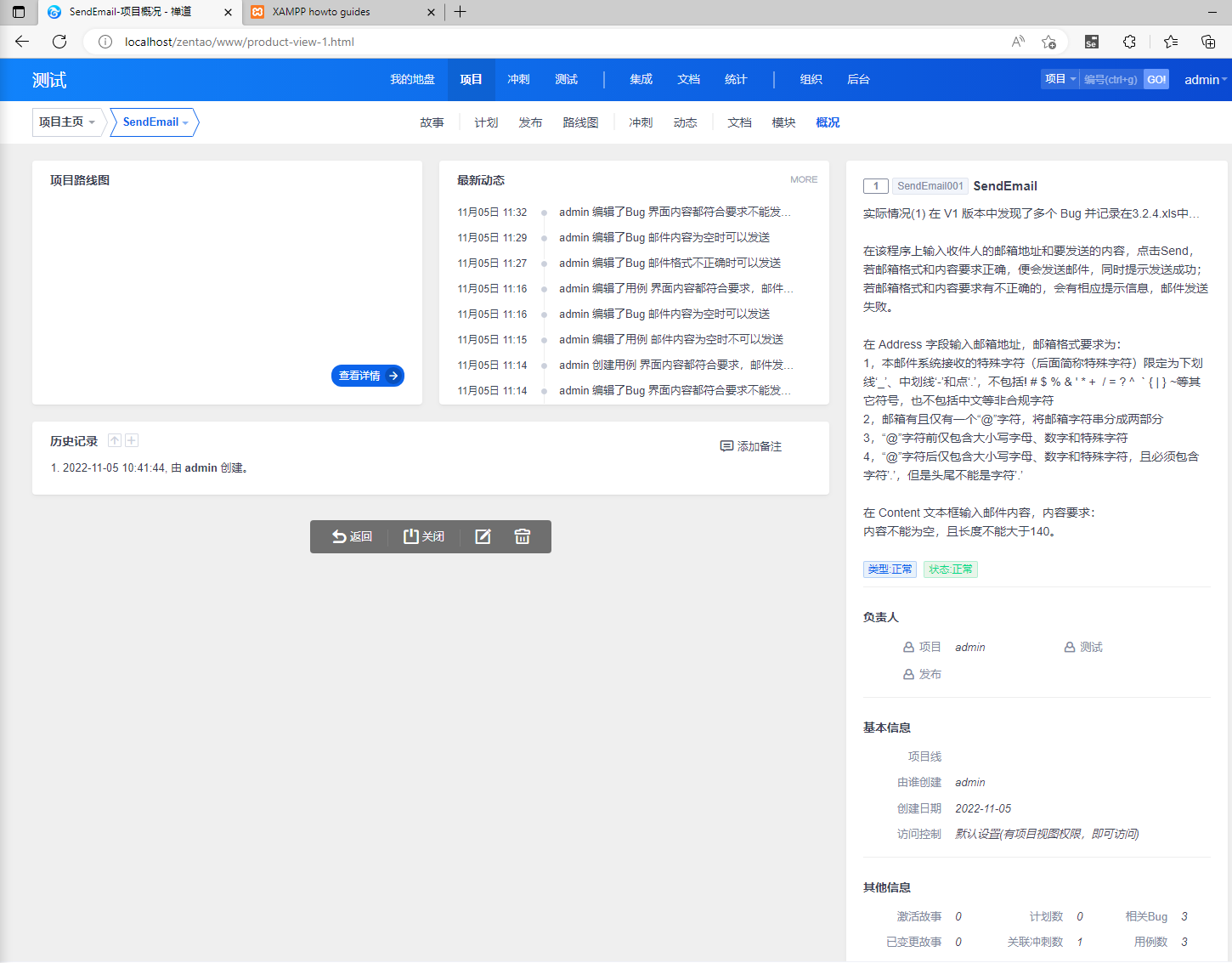
Task: Open 冲刺 in top navigation
Action: click(x=518, y=80)
